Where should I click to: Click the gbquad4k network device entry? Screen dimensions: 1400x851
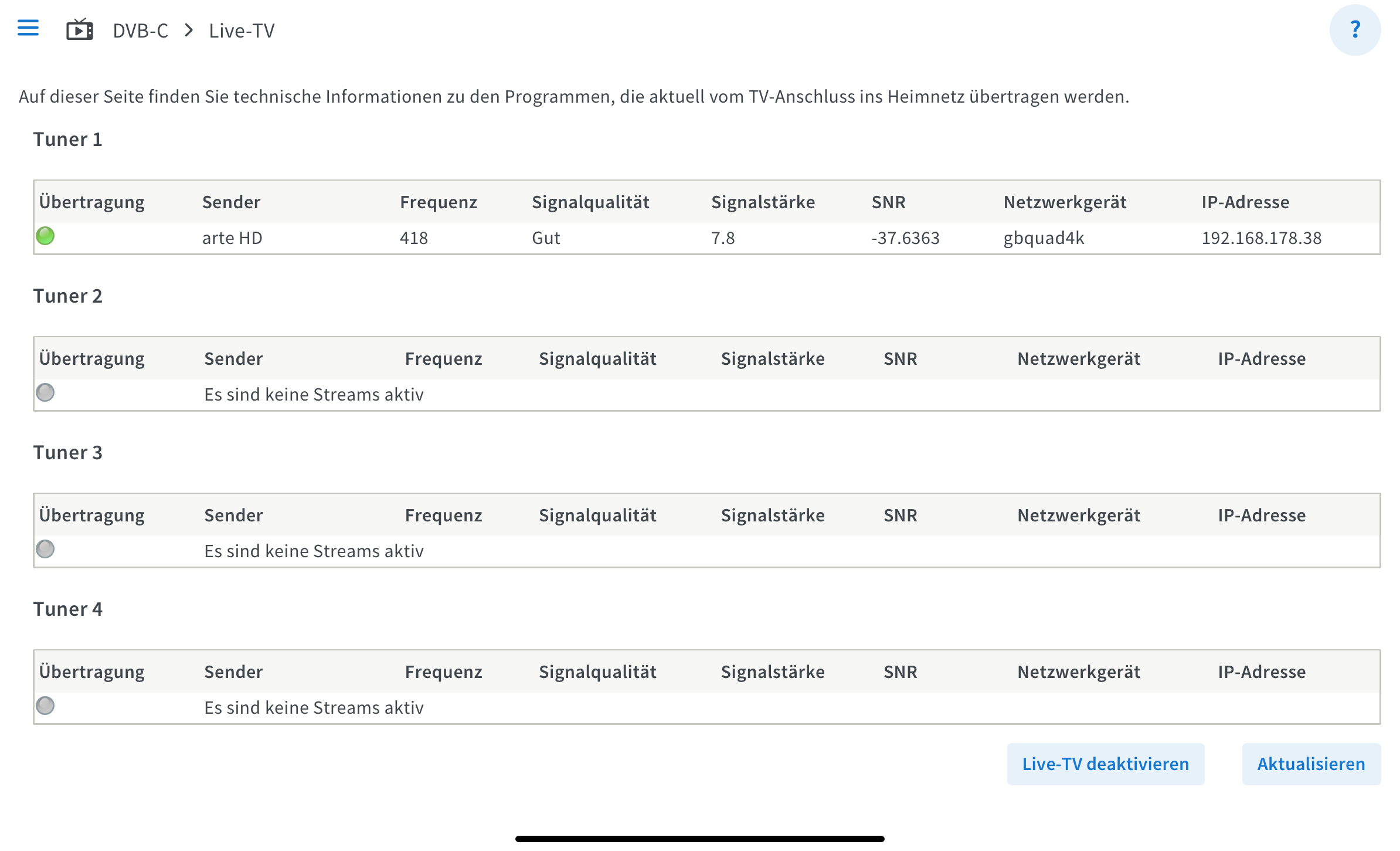tap(1044, 238)
